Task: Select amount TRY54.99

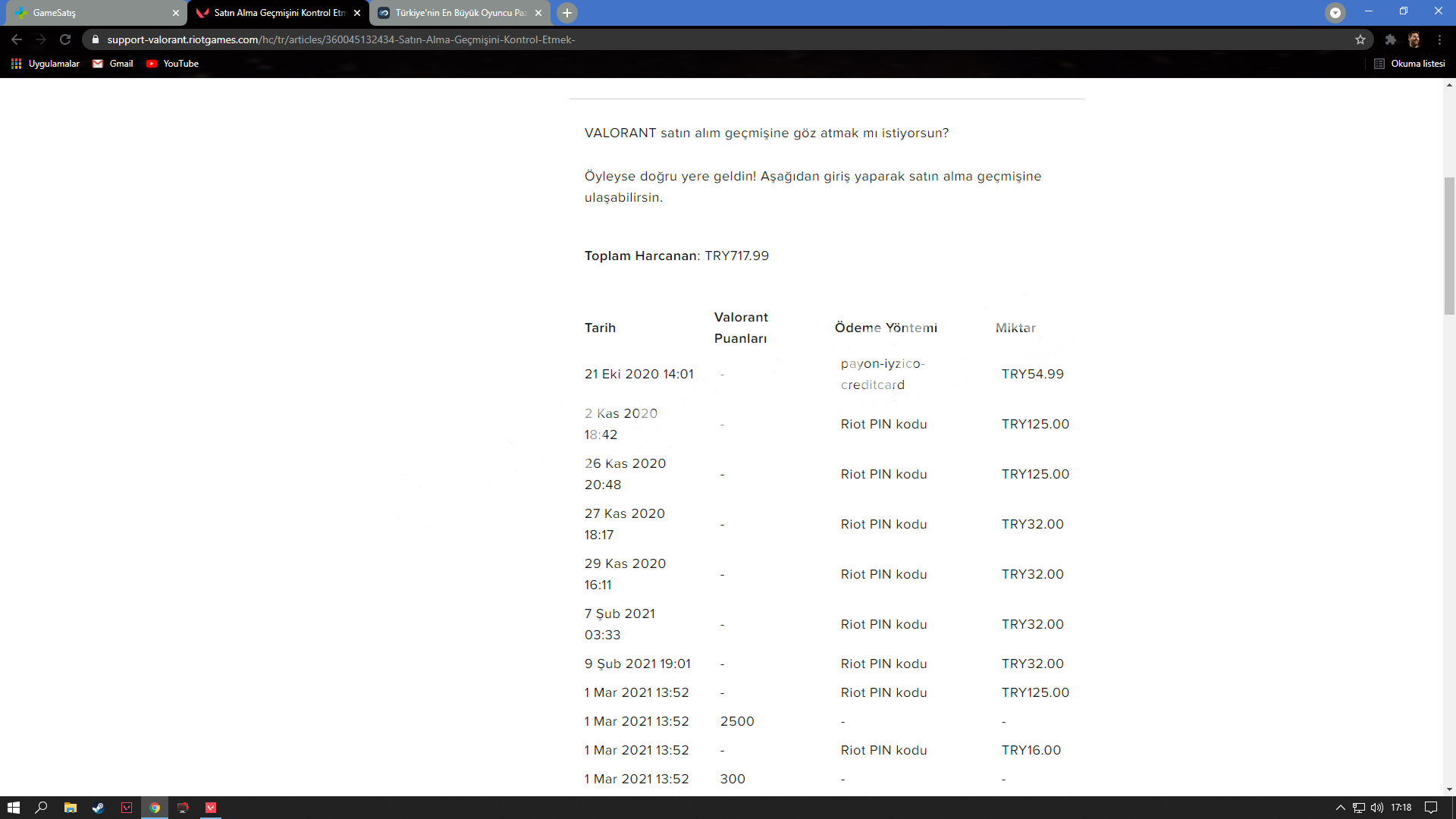Action: point(1032,374)
